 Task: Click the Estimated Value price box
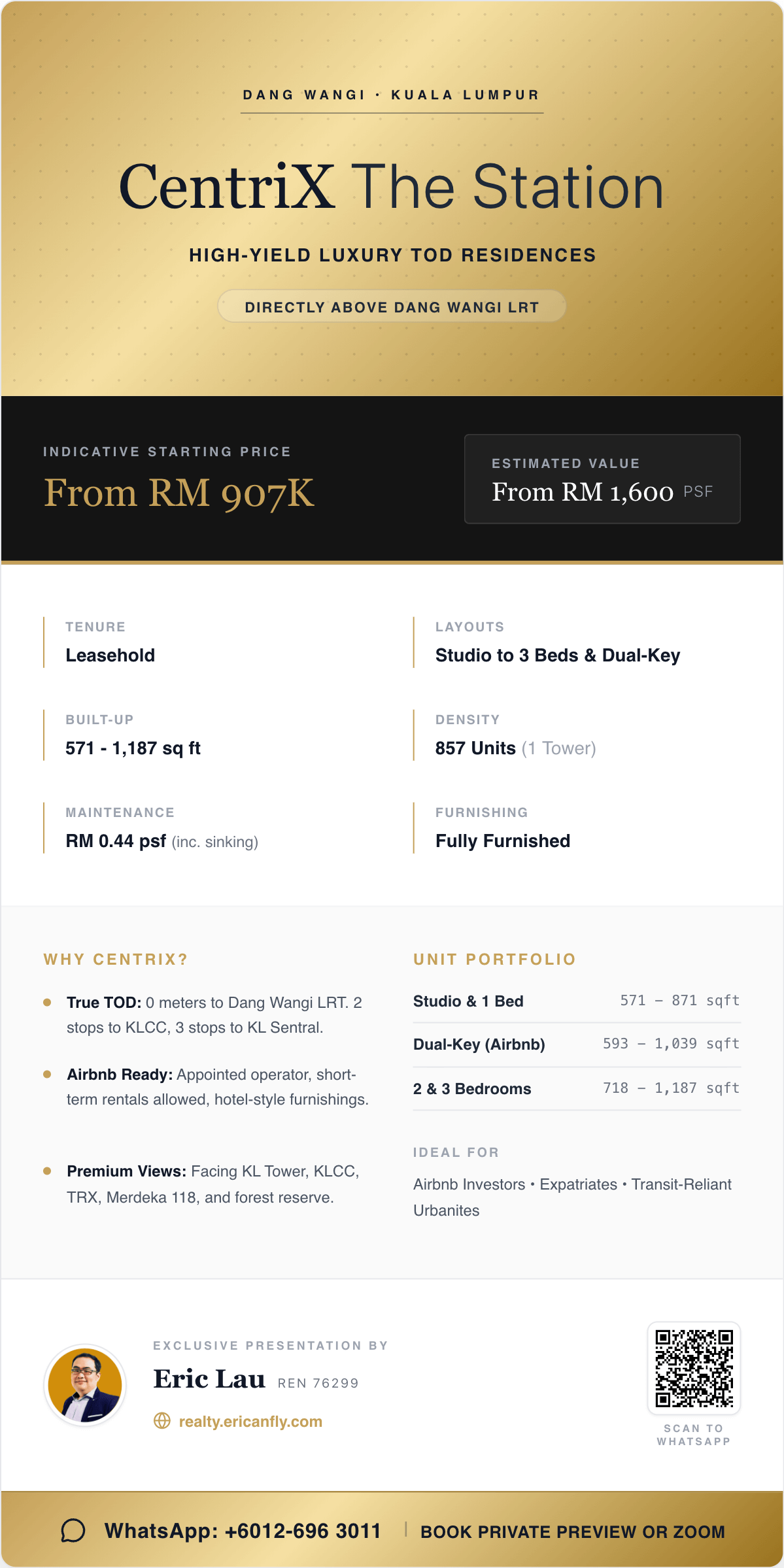click(x=602, y=479)
